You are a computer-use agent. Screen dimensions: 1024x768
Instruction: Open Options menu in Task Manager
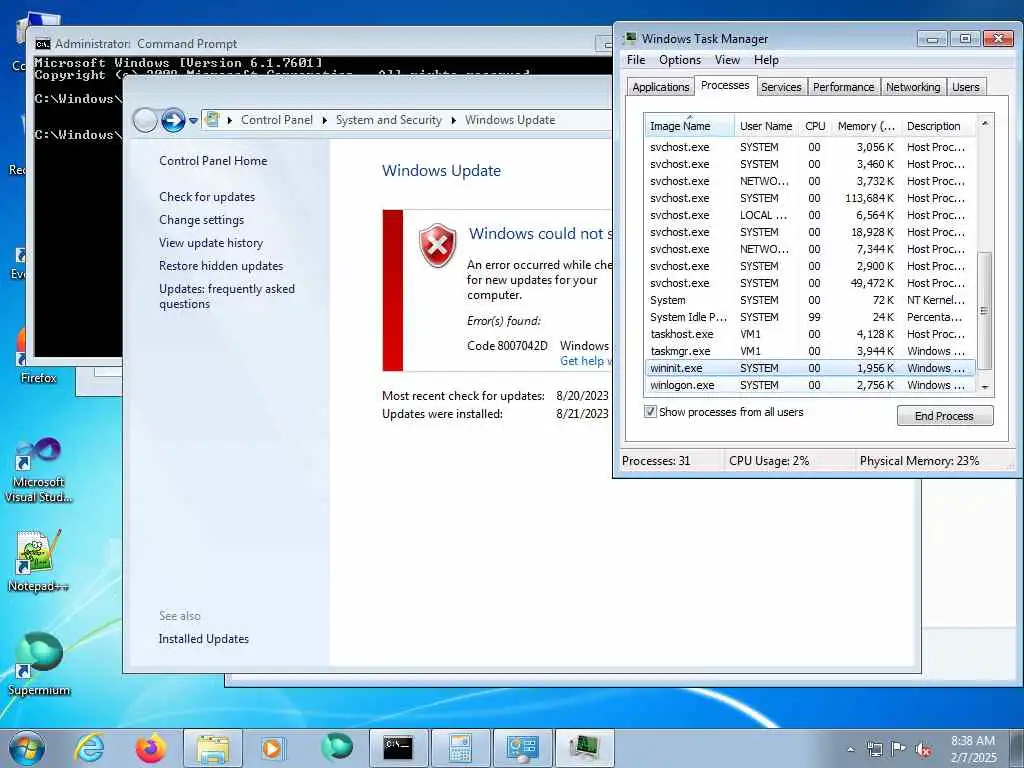[x=680, y=60]
